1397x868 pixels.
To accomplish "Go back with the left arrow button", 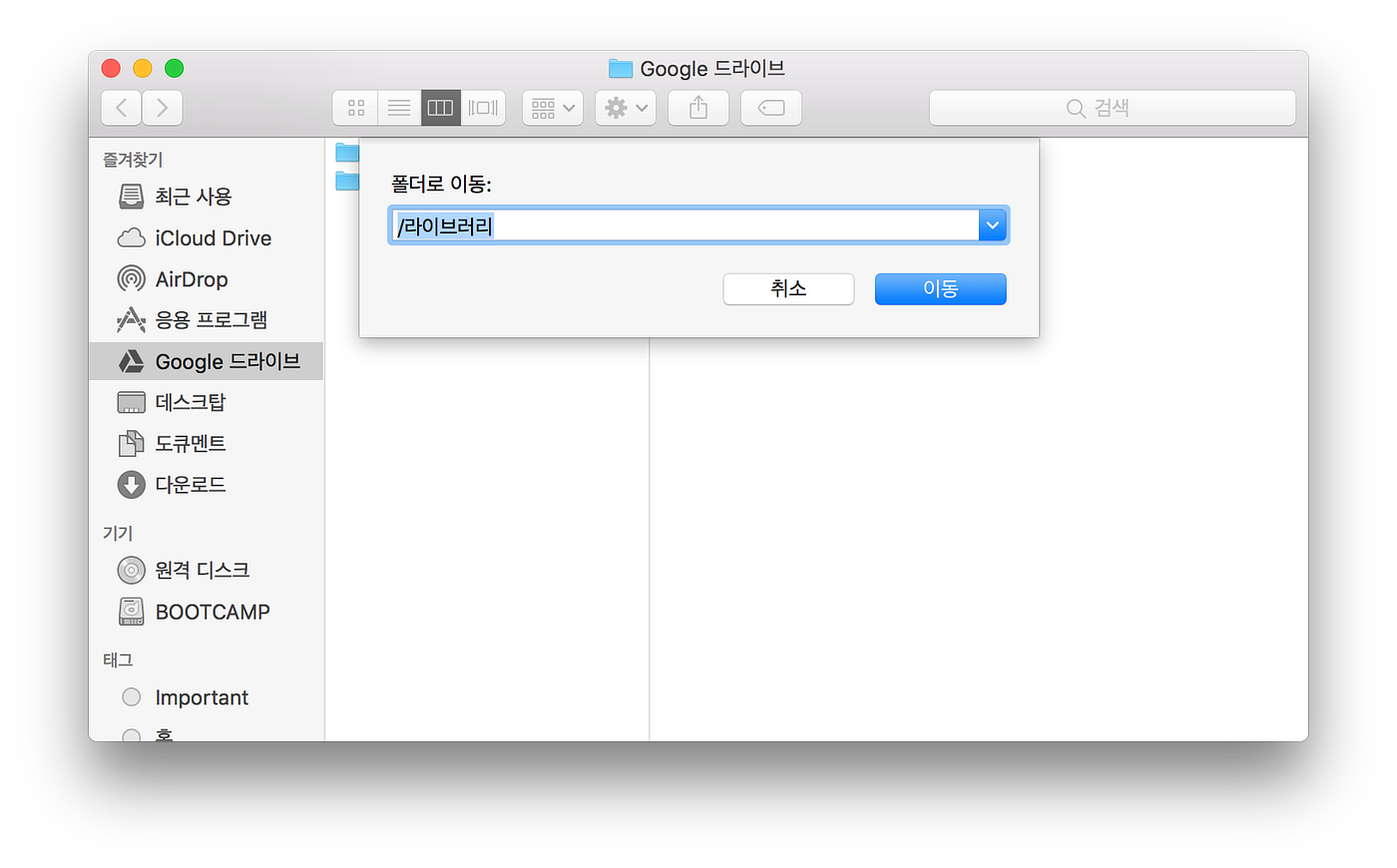I will pos(122,108).
